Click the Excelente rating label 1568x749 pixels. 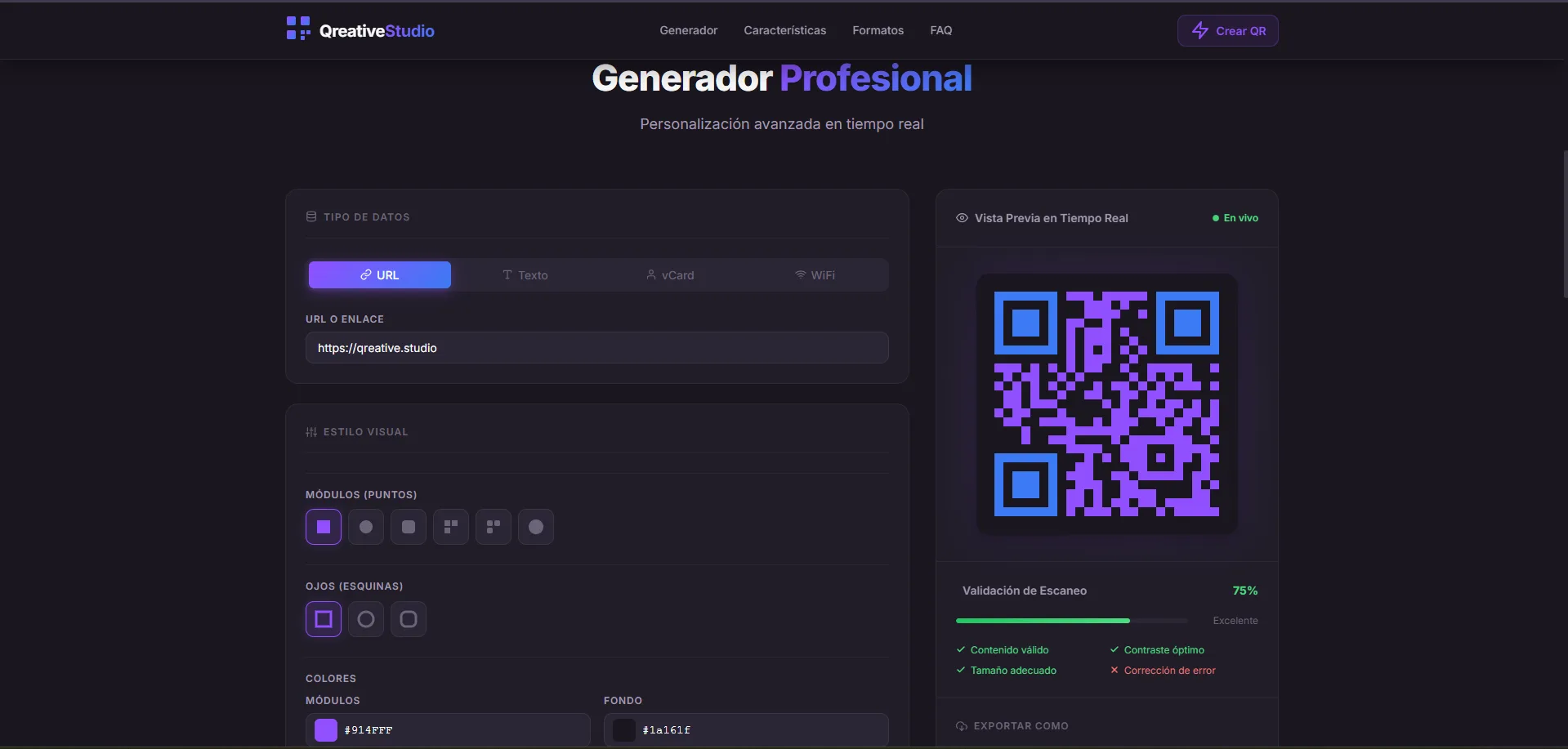click(x=1235, y=621)
